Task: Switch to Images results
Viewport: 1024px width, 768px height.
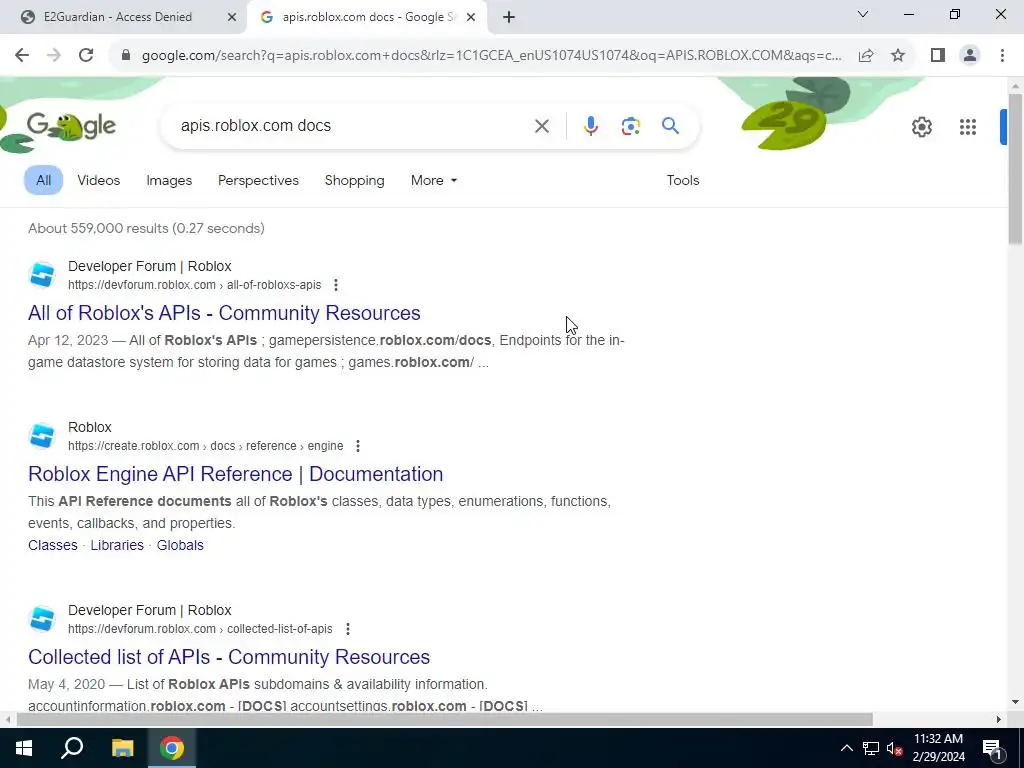Action: (169, 180)
